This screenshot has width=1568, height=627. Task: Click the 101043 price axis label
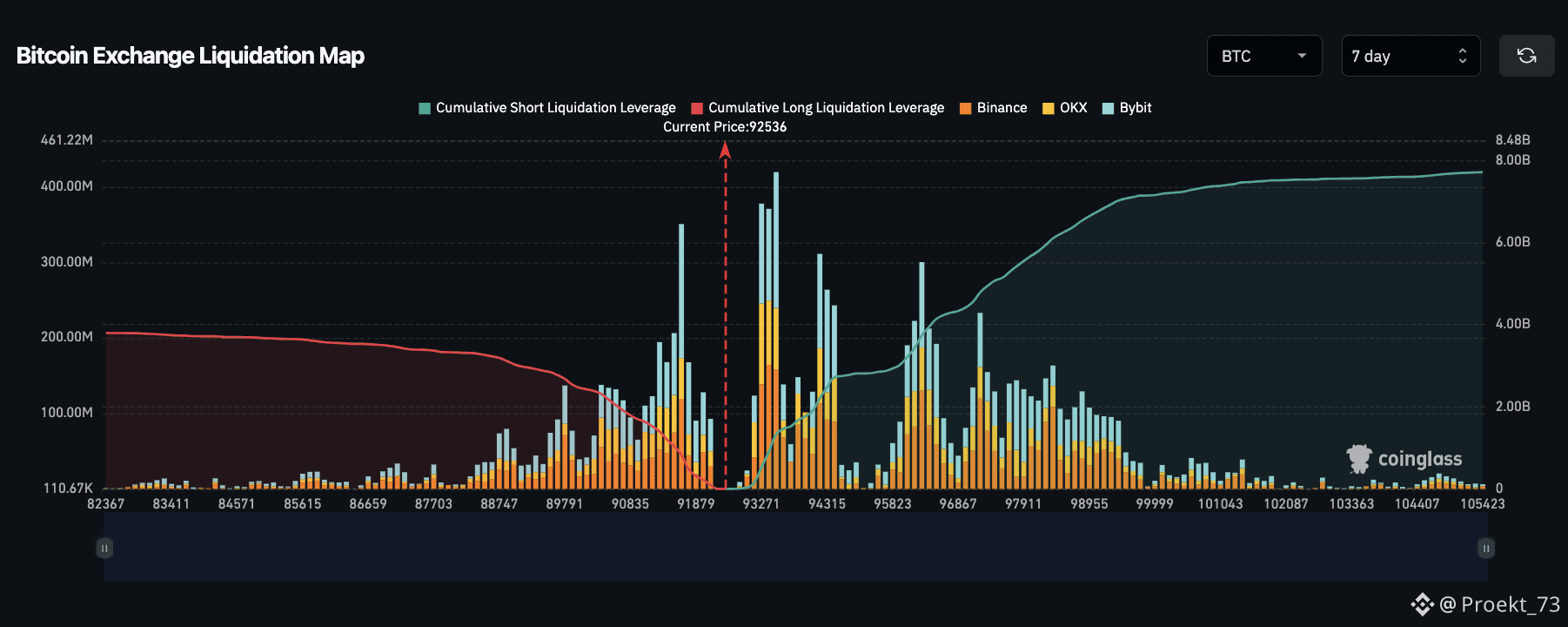pos(1221,504)
